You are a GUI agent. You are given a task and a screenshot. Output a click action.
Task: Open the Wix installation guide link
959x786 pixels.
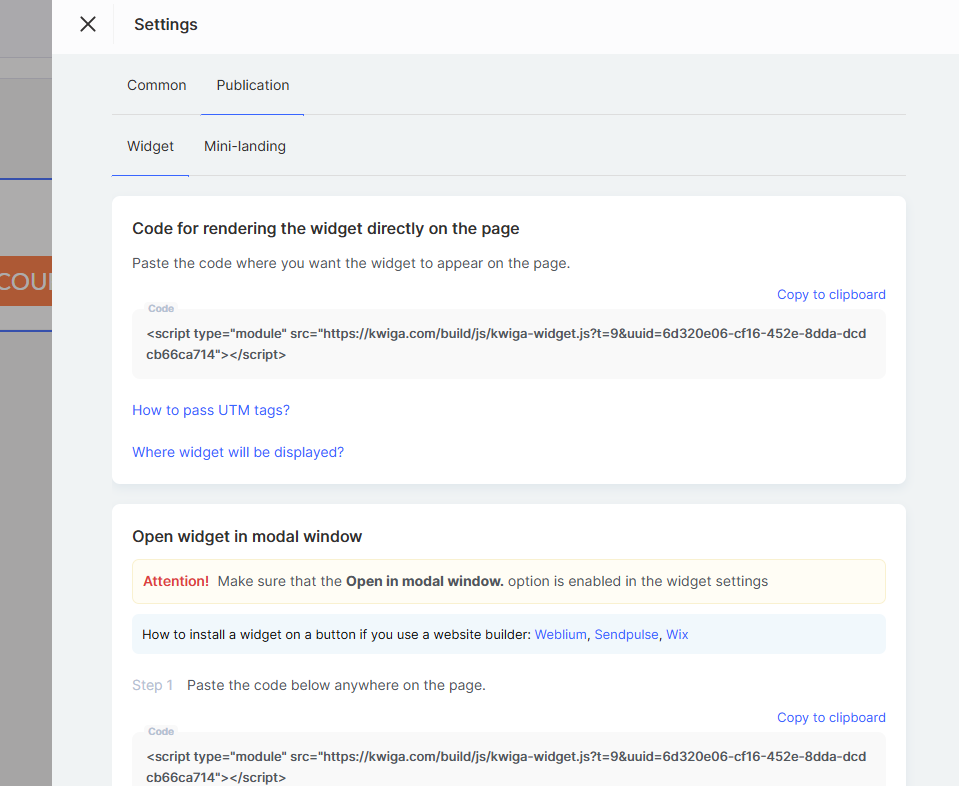pyautogui.click(x=677, y=634)
